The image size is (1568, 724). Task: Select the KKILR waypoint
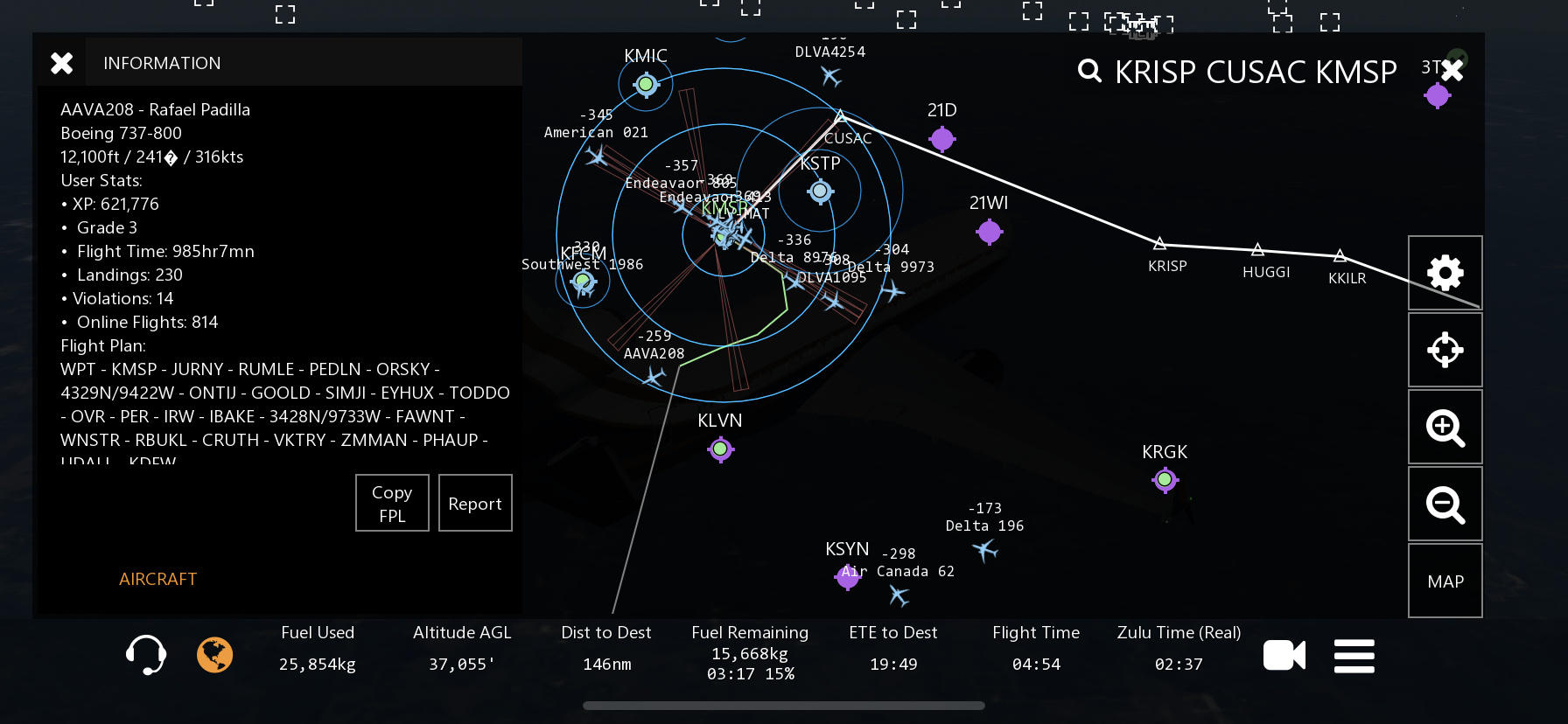click(x=1340, y=256)
